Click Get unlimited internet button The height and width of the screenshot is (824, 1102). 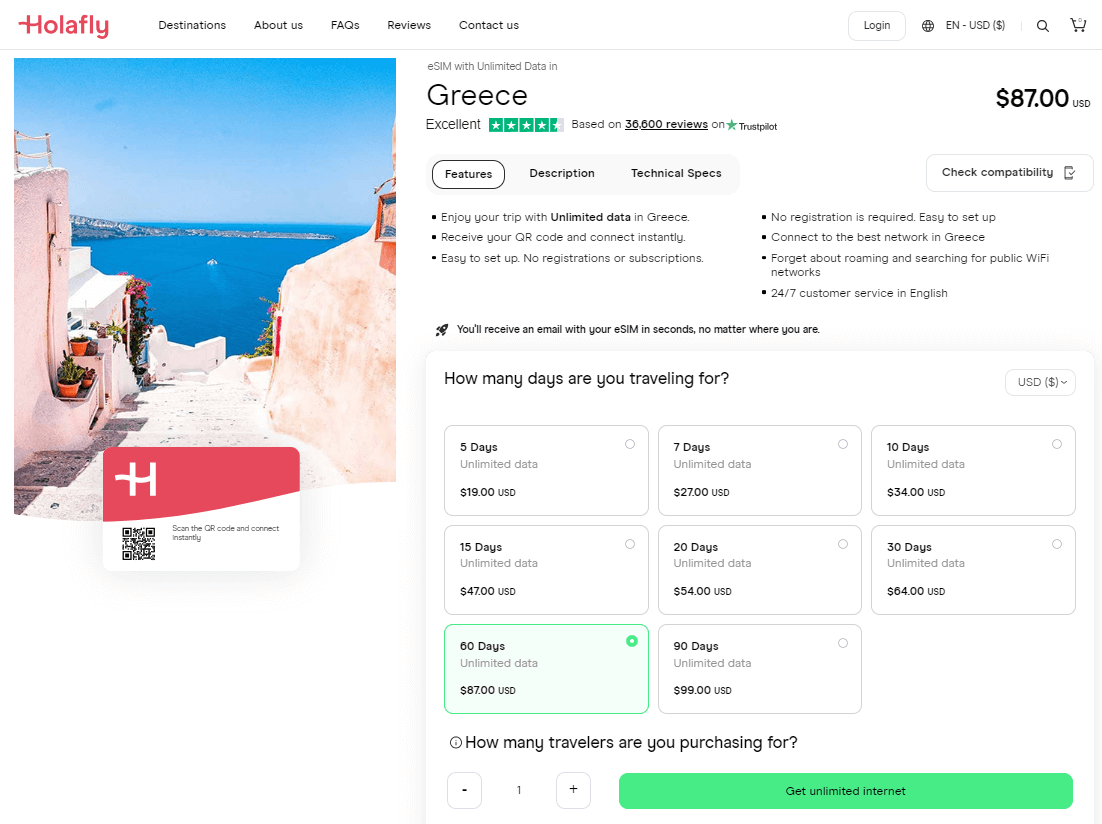pos(845,791)
